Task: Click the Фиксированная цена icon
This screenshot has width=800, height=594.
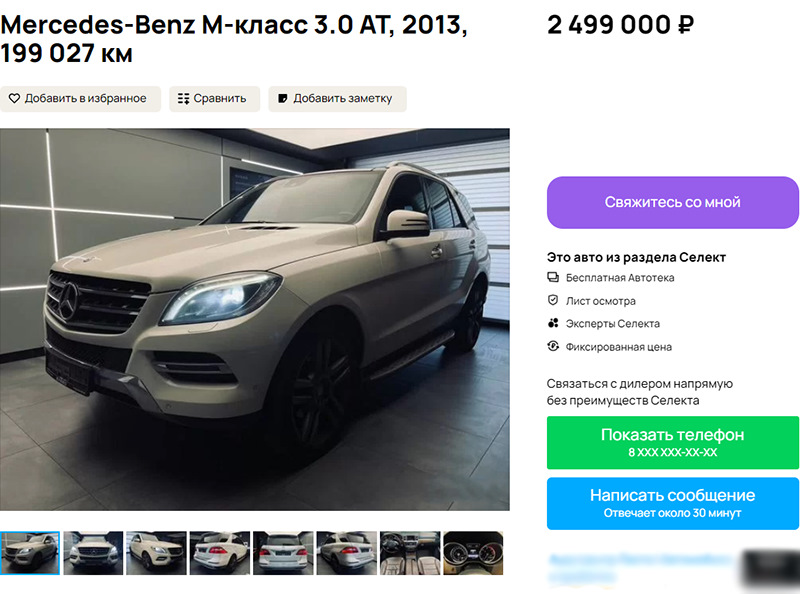Action: tap(553, 346)
